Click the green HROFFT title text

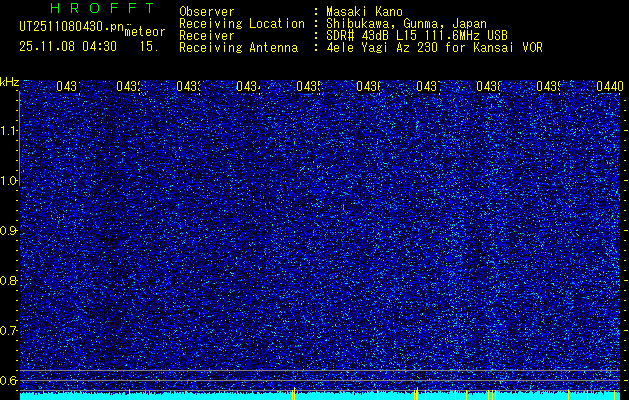[x=103, y=8]
